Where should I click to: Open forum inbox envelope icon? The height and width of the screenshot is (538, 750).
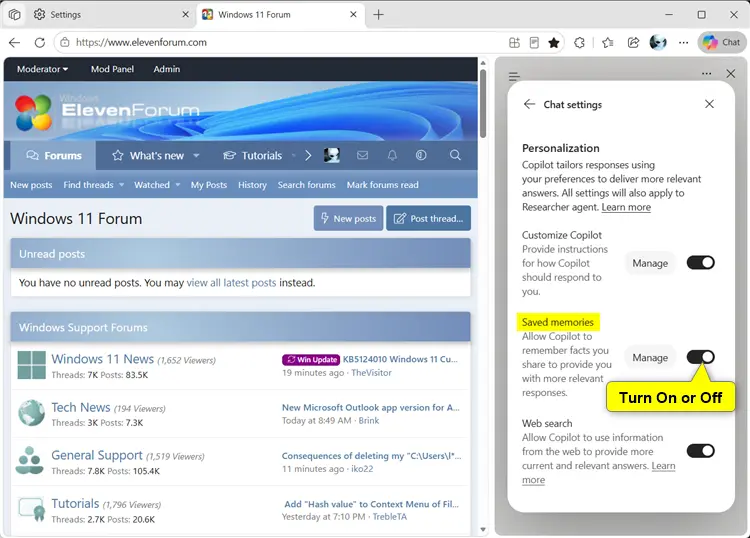(363, 155)
